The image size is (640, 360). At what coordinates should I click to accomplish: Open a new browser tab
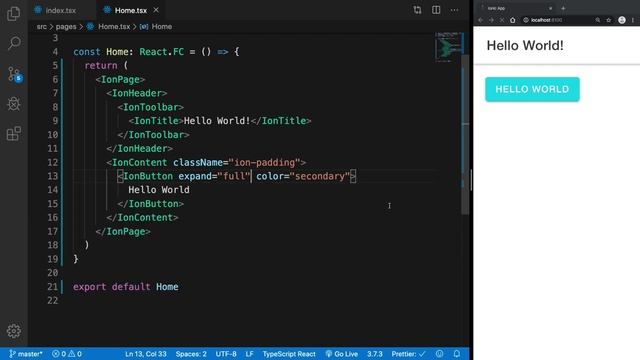(x=563, y=8)
